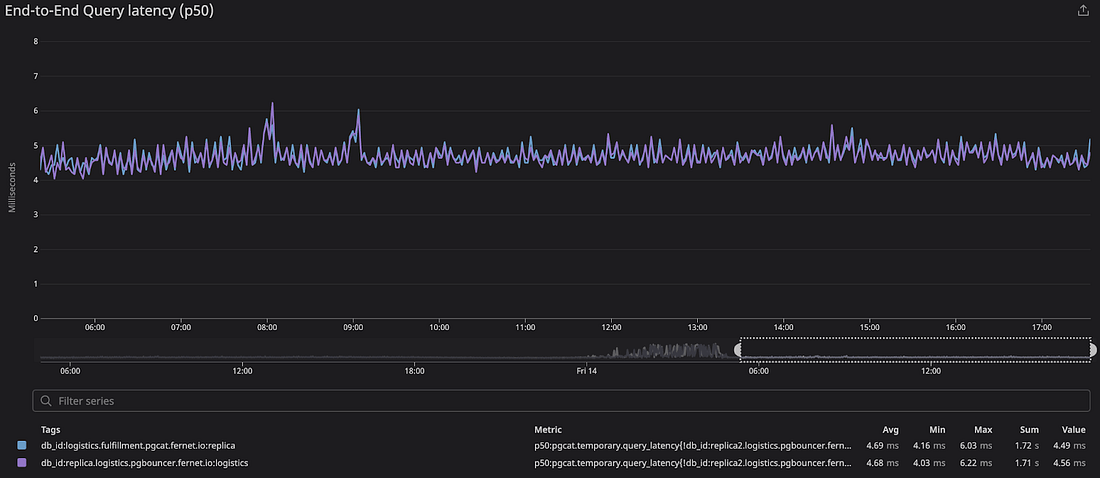Click the magnifier icon in Filter series
This screenshot has width=1100, height=478.
click(45, 400)
